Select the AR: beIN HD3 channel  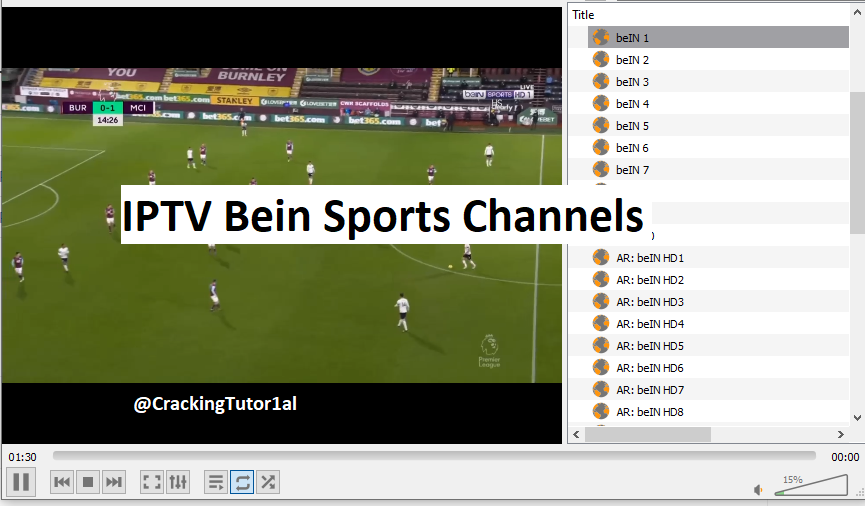pos(718,302)
